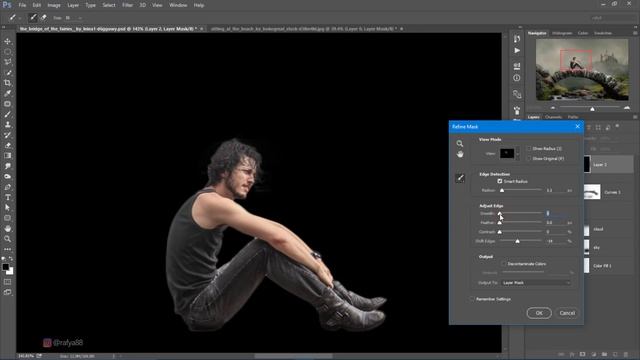Select the Hand tool in toolbox
The width and height of the screenshot is (640, 360).
point(8,229)
